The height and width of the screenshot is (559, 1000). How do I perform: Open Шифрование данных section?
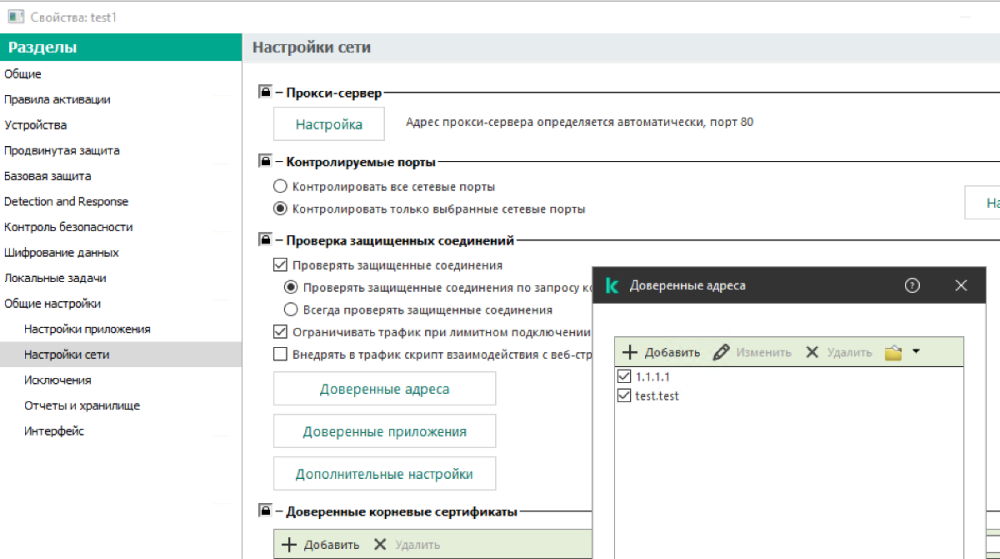pos(121,252)
